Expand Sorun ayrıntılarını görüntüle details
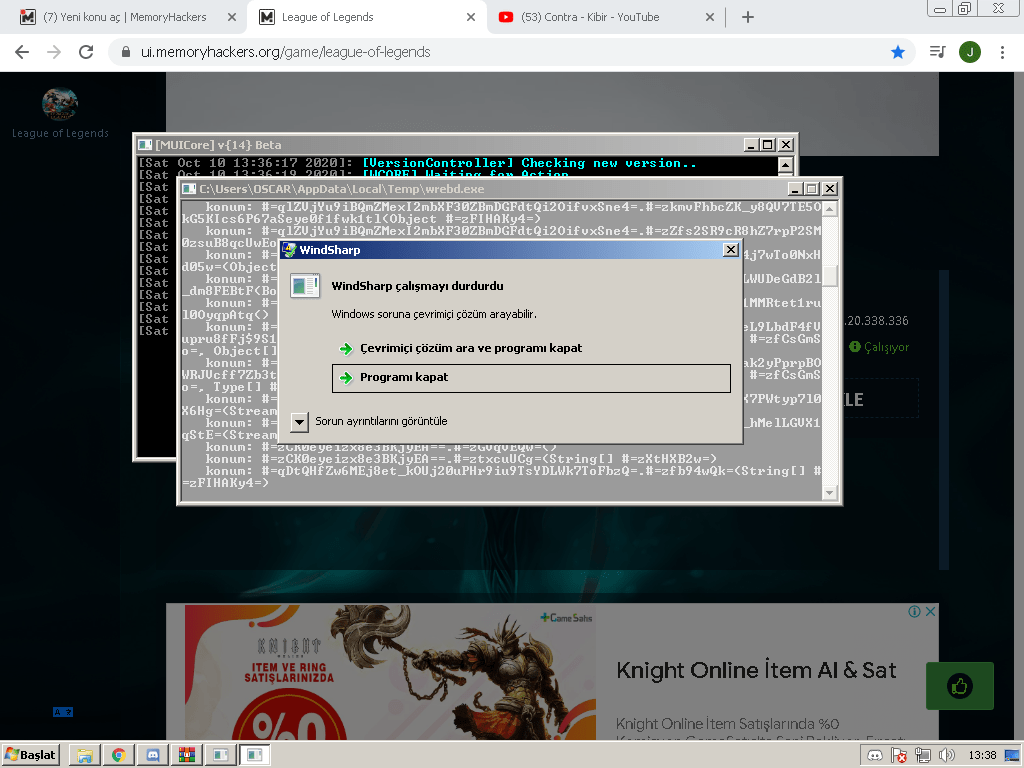1024x768 pixels. coord(299,422)
